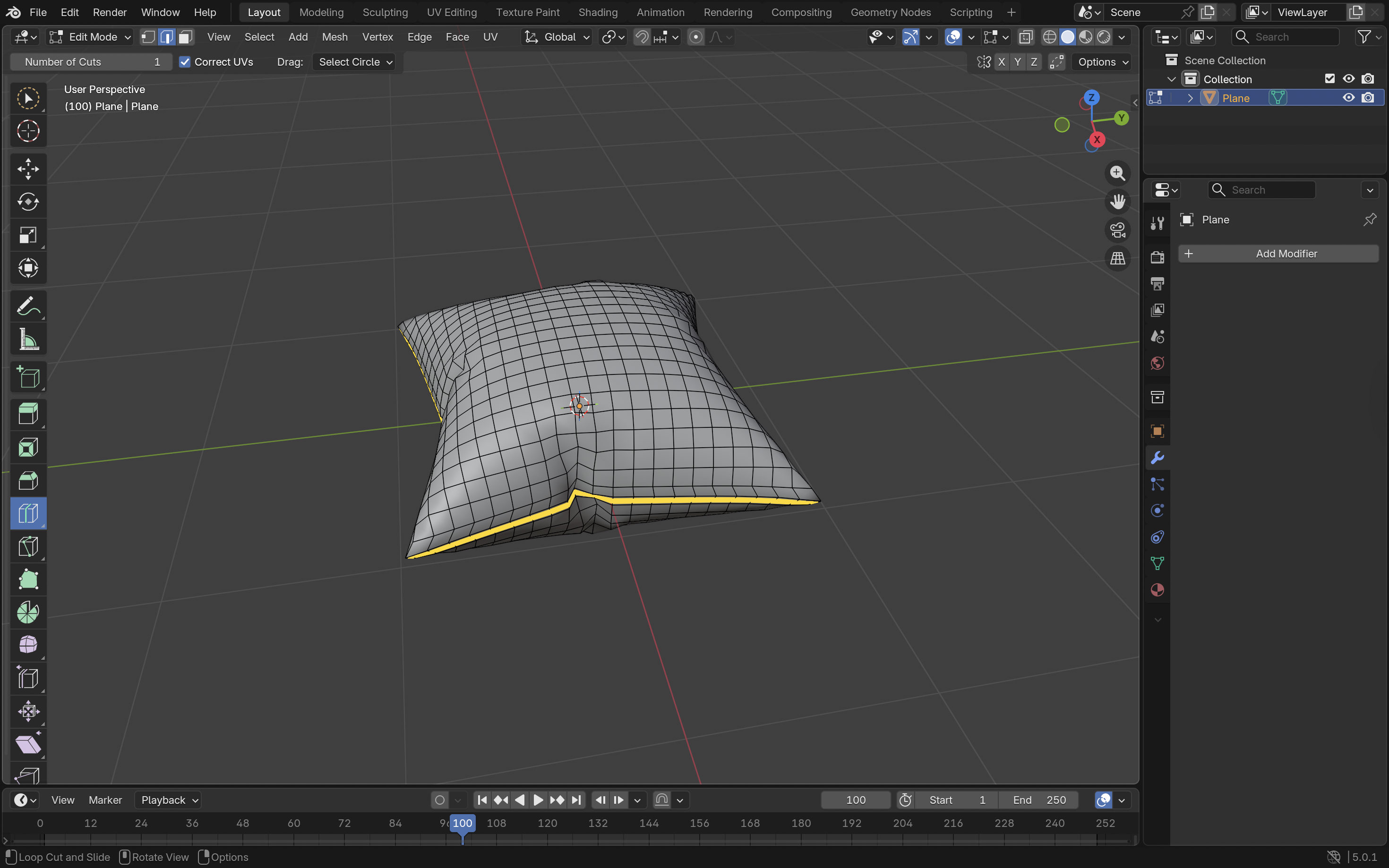The image size is (1389, 868).
Task: Click the End frame 250 field
Action: tap(1038, 800)
